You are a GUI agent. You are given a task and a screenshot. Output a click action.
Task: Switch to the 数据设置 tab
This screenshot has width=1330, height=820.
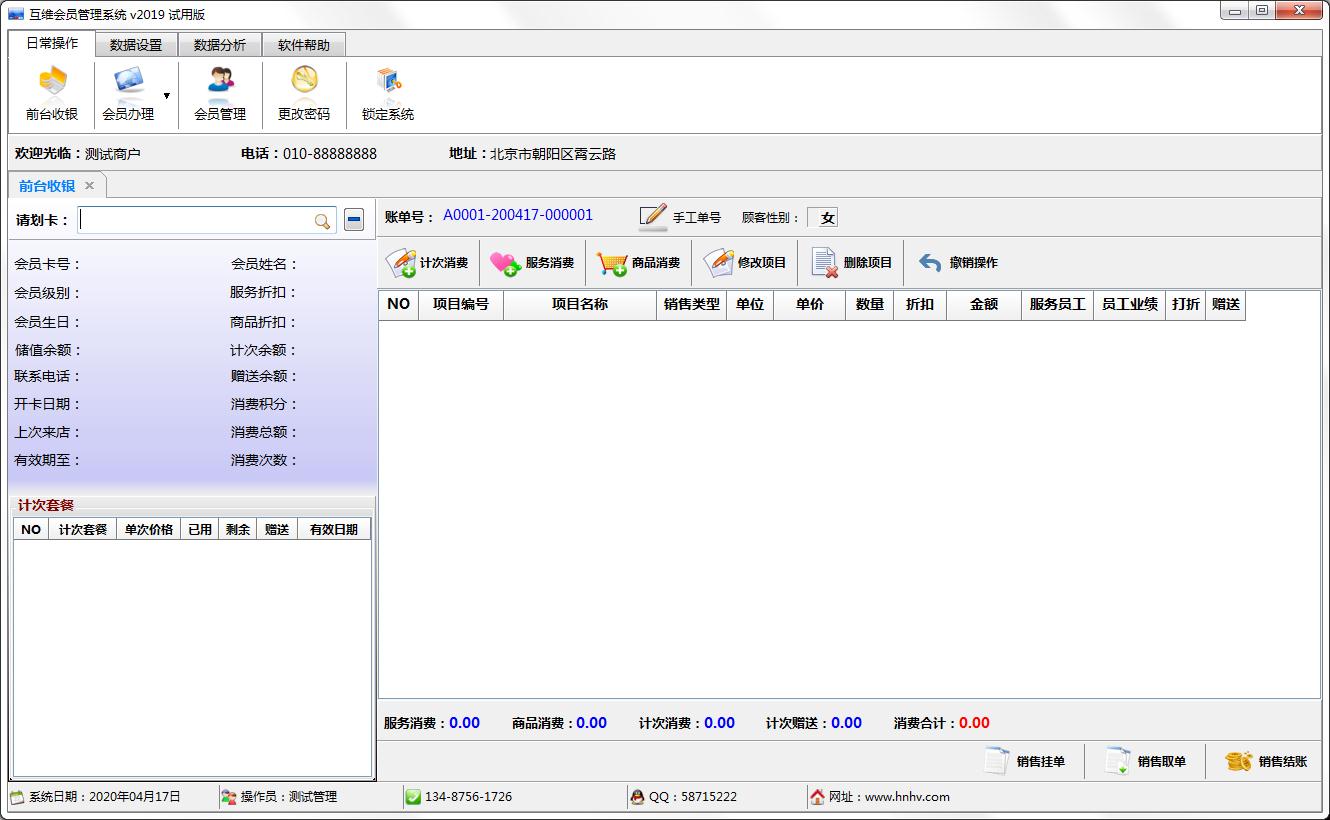coord(136,45)
